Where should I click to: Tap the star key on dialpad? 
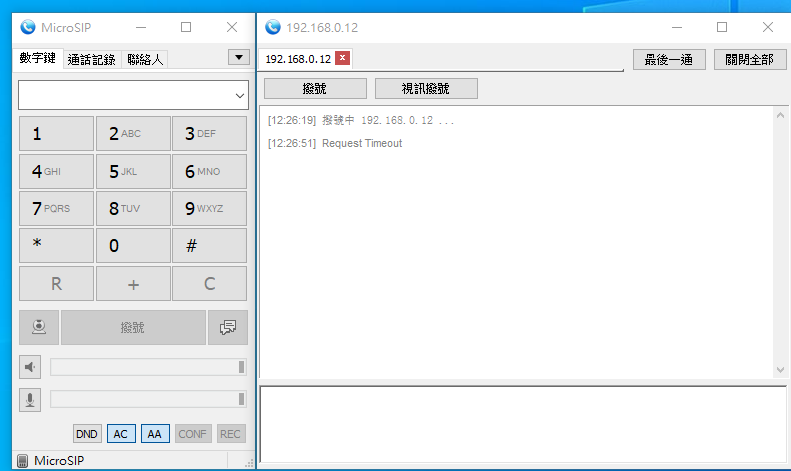[56, 246]
